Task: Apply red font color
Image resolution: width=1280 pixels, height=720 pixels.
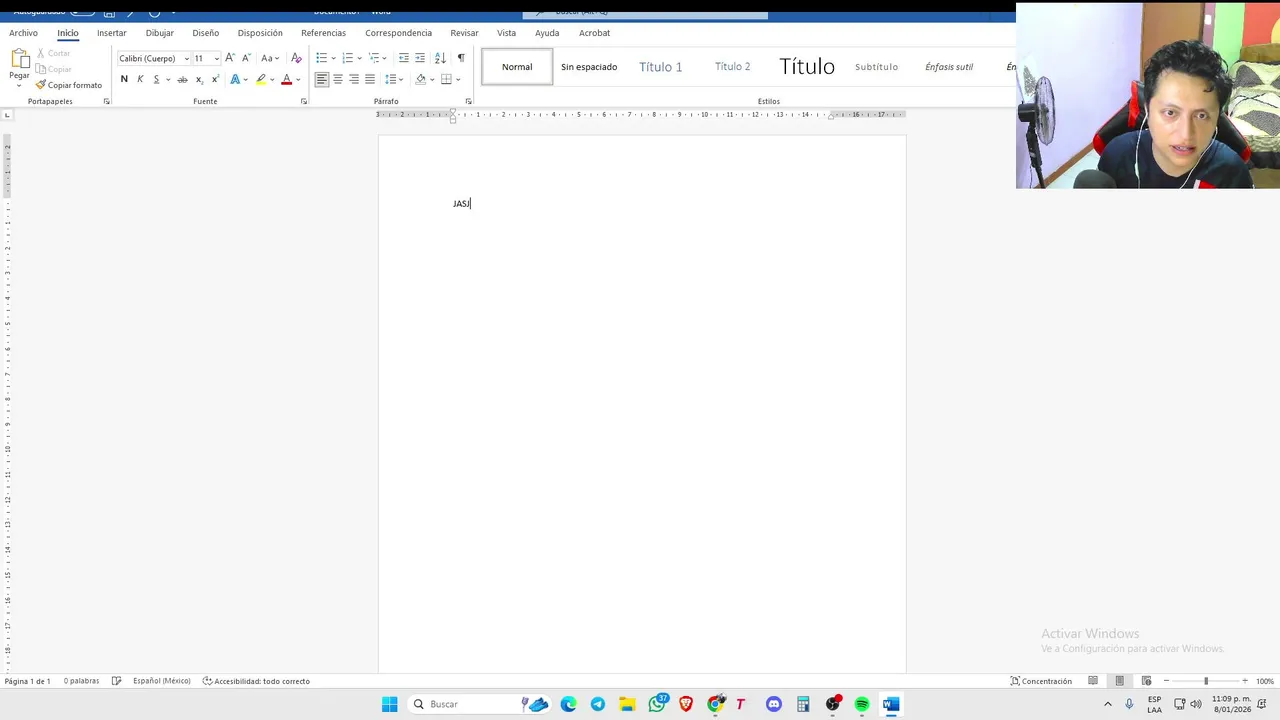Action: [x=286, y=79]
